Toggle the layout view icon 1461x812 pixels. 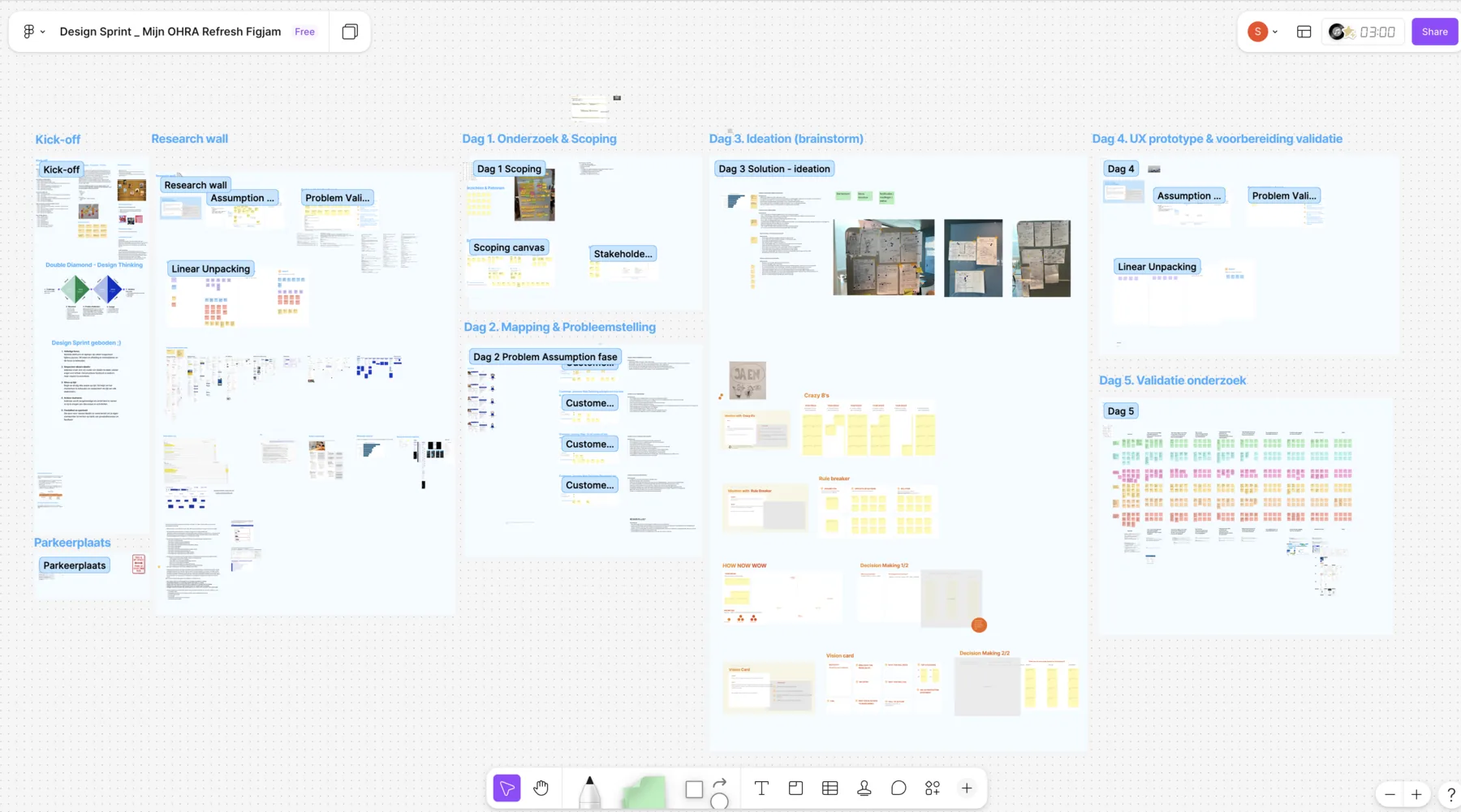1304,32
